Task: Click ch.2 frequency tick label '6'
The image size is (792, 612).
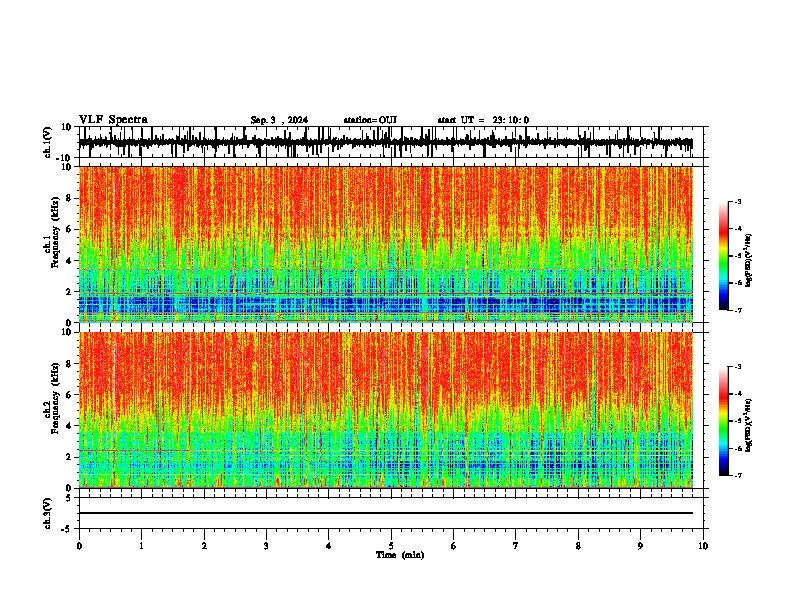Action: click(70, 395)
